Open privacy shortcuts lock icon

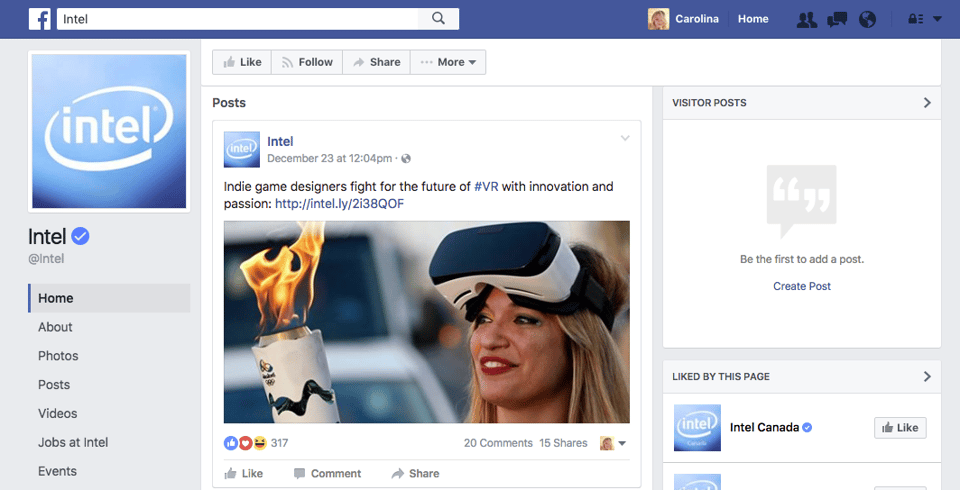coord(915,19)
